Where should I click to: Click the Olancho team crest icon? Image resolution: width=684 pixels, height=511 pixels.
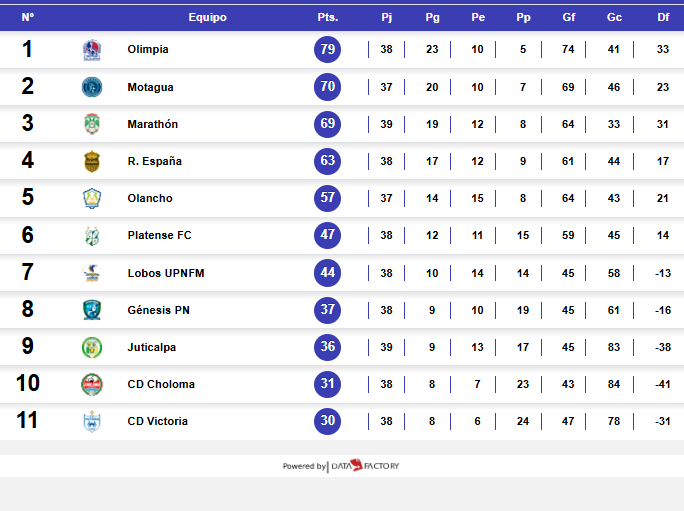pyautogui.click(x=92, y=198)
